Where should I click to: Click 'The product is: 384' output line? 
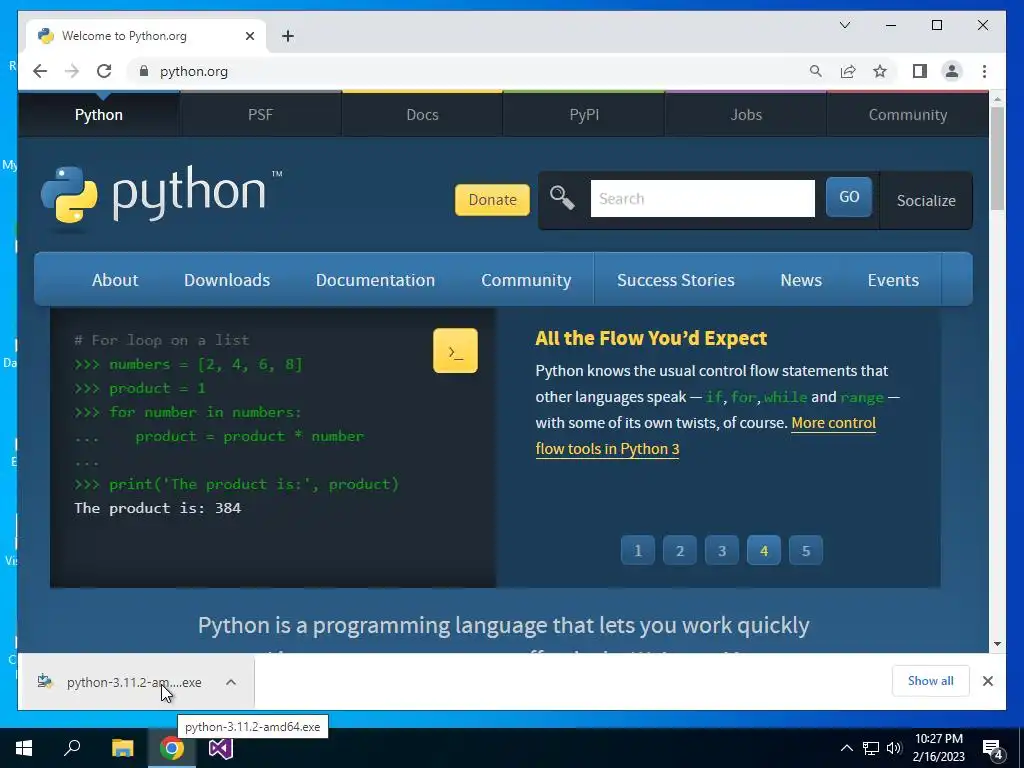pos(157,508)
